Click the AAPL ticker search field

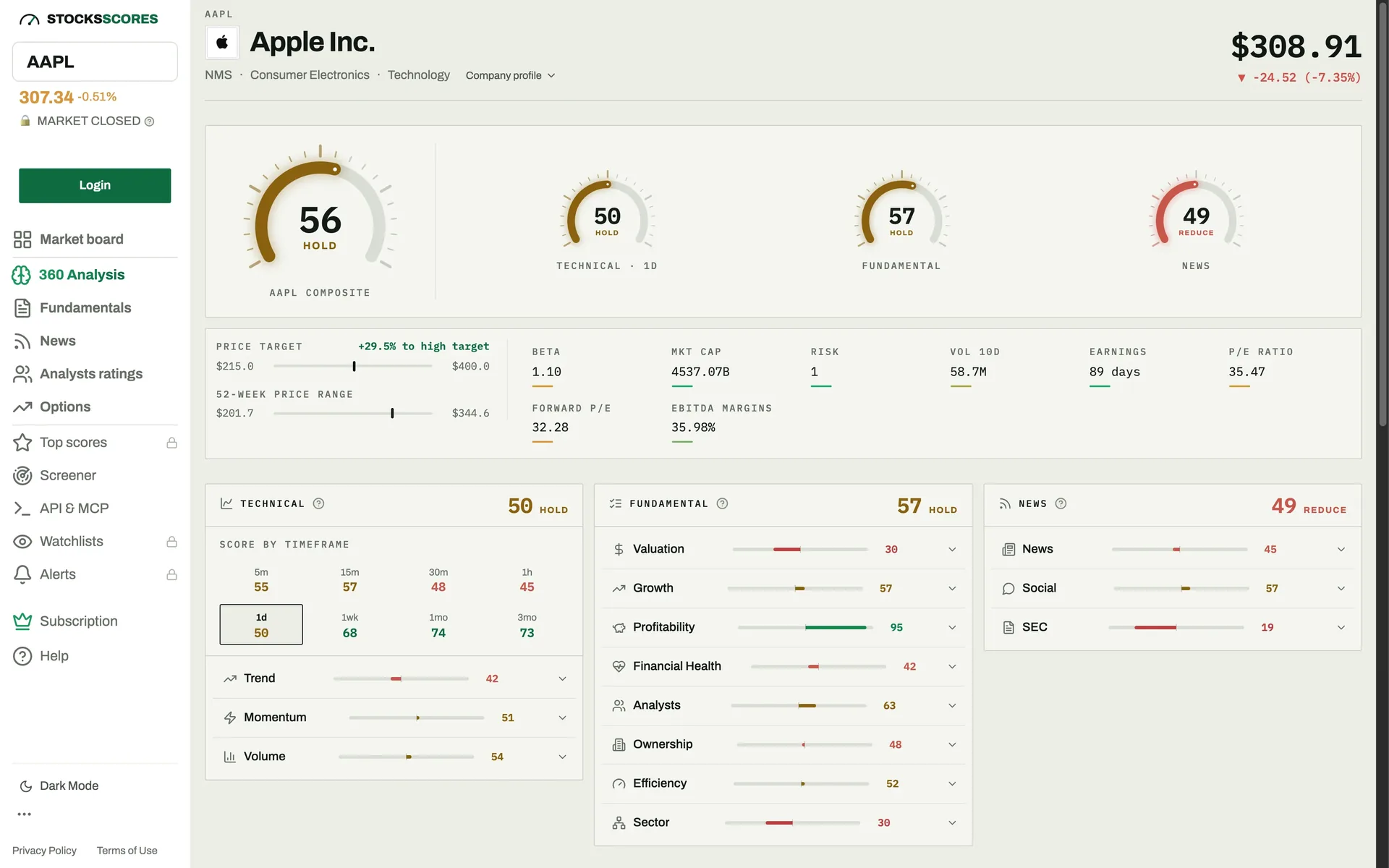(x=95, y=62)
